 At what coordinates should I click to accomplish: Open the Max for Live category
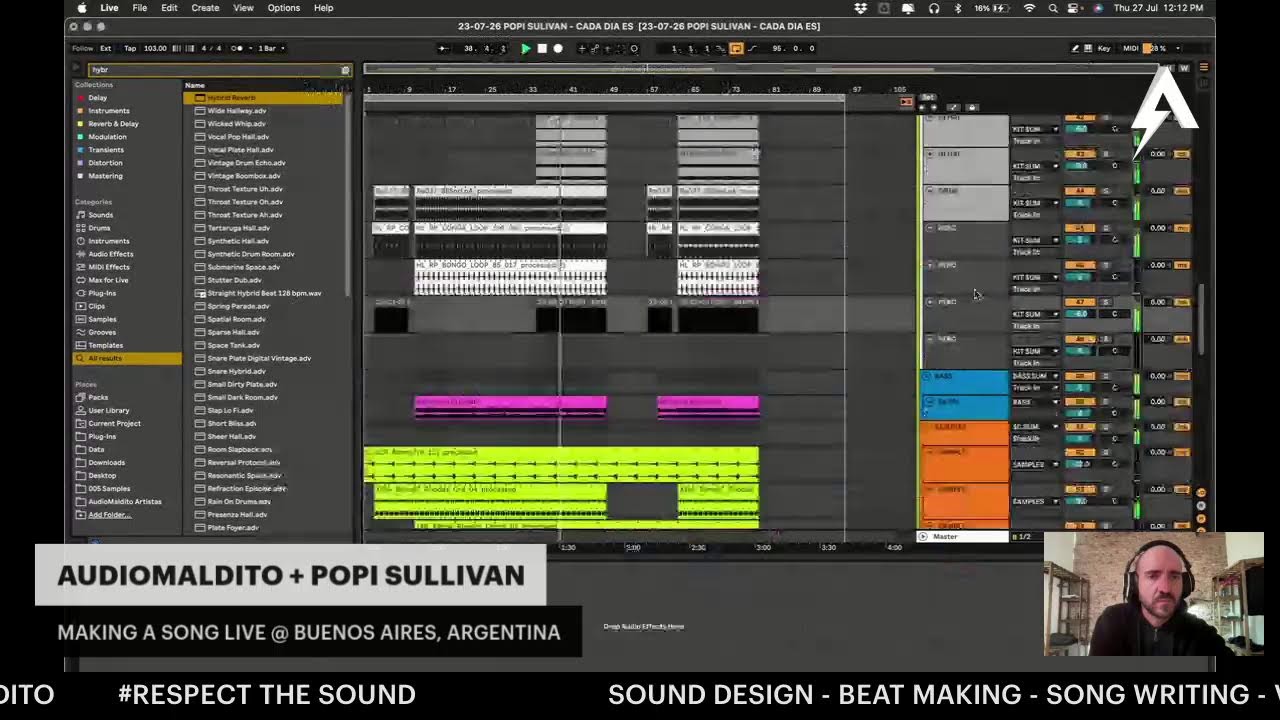(108, 280)
